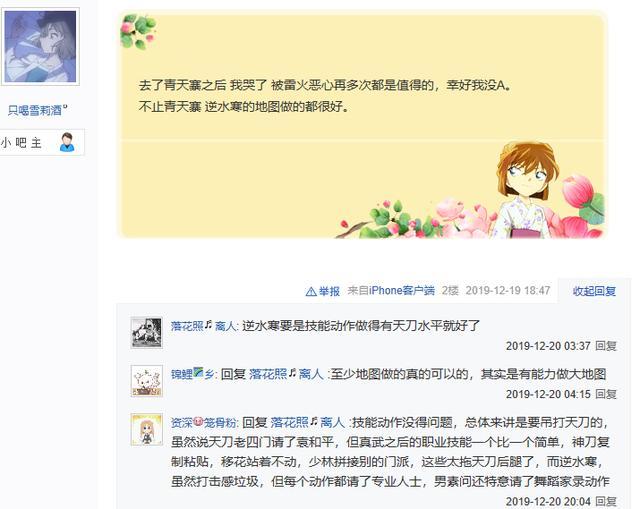The image size is (640, 509).
Task: Open profile of 只喝雪莉酒
Action: [x=37, y=110]
